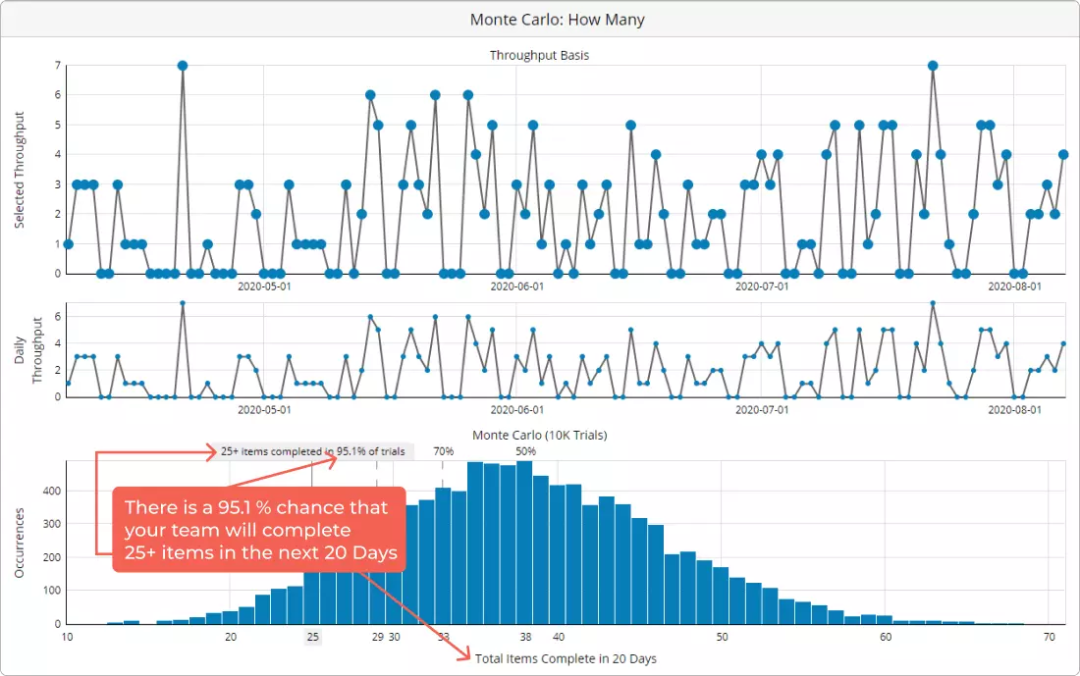Screen dimensions: 1080x676
Task: Click the highlighted 25 x-axis tick
Action: [x=313, y=637]
